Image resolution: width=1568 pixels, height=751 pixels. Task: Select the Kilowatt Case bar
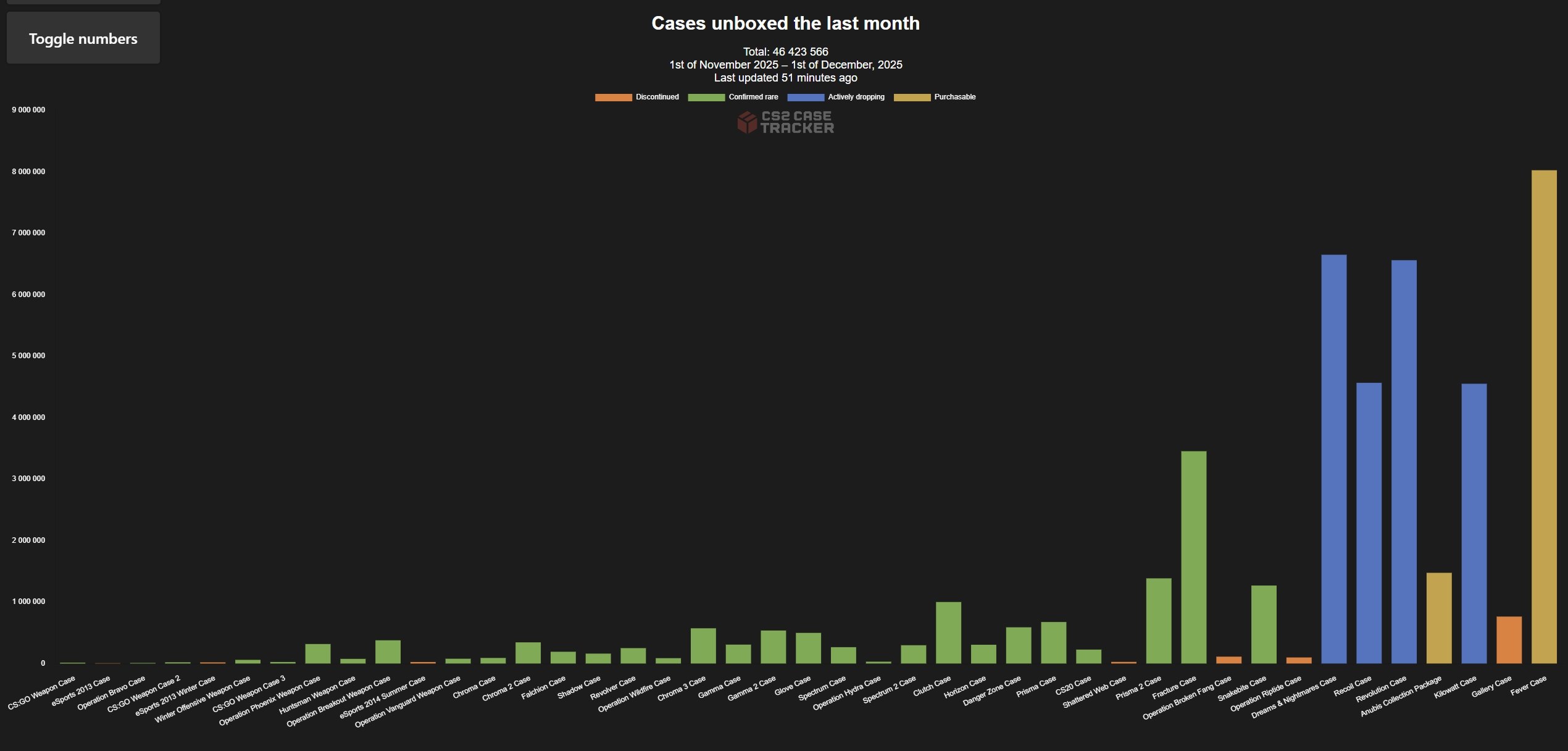(1474, 523)
